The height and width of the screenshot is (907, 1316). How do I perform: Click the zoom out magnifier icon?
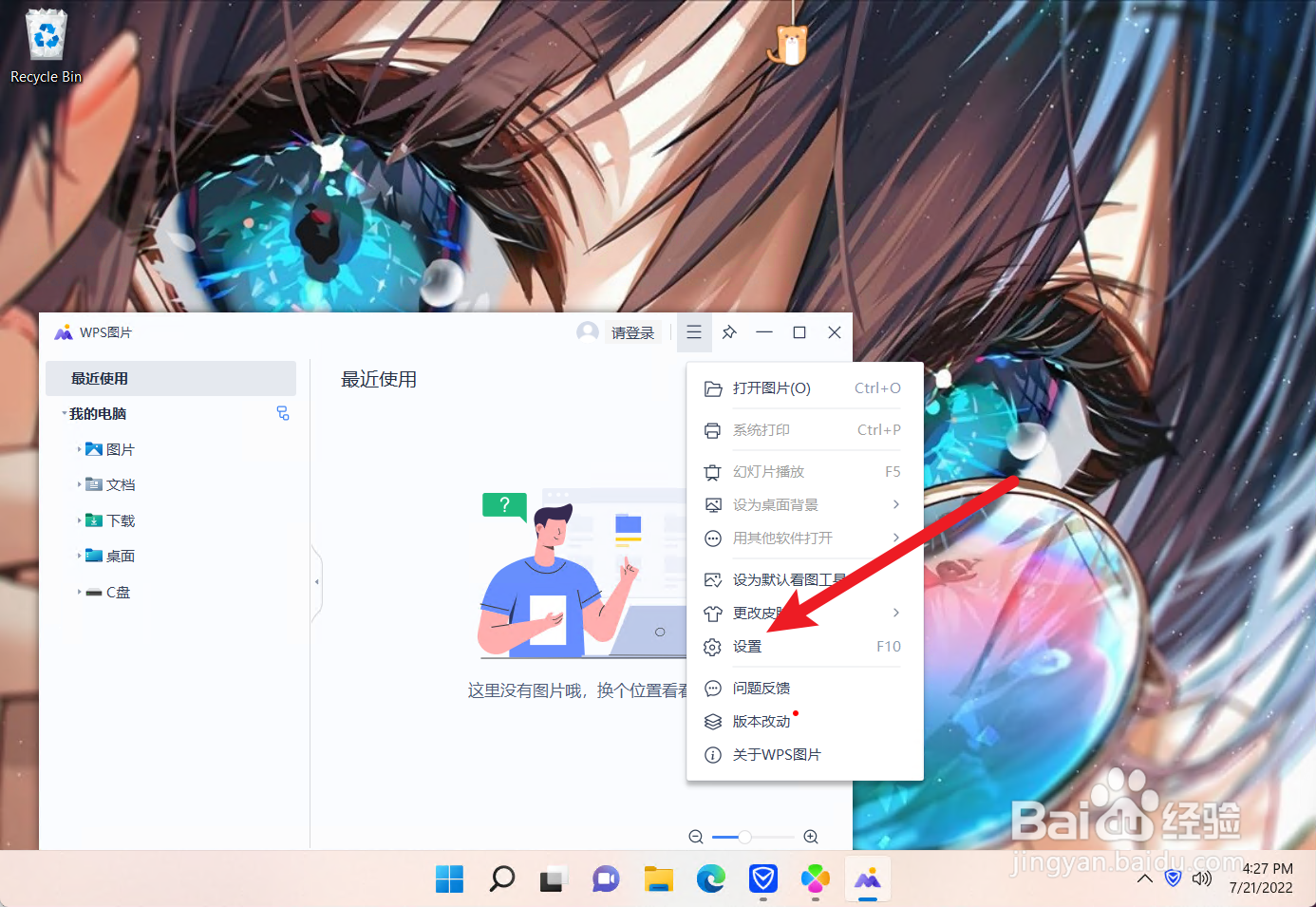(696, 837)
